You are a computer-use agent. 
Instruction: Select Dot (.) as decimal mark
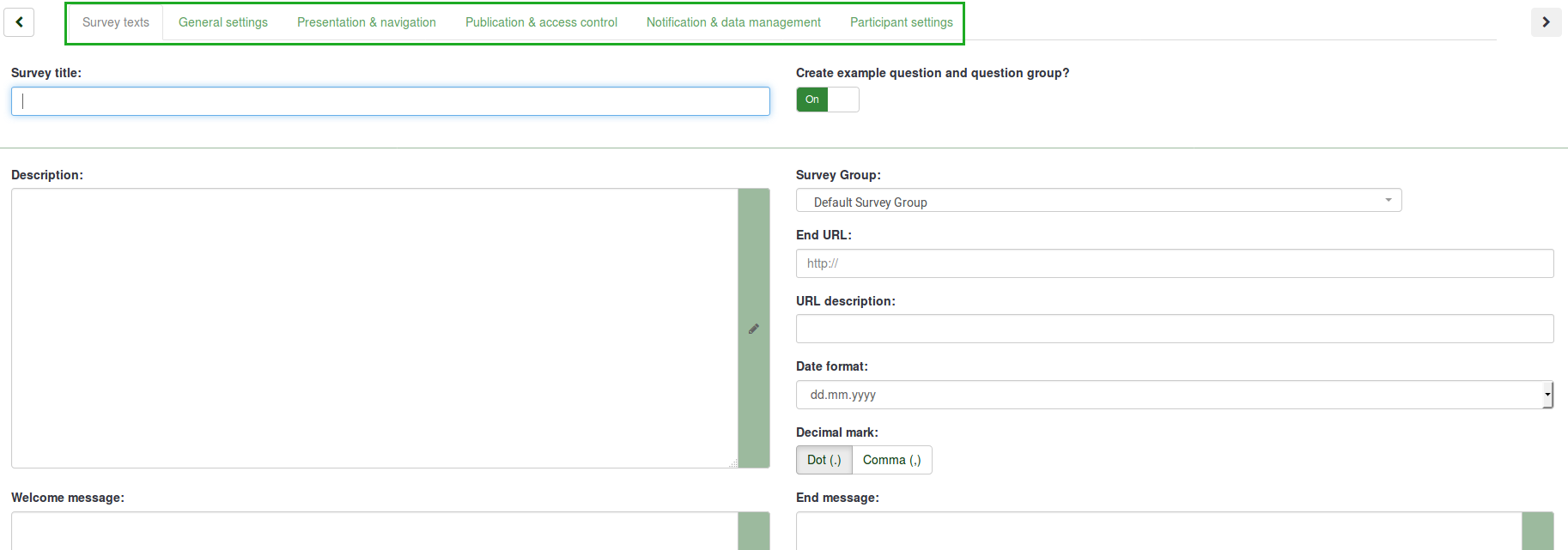824,460
